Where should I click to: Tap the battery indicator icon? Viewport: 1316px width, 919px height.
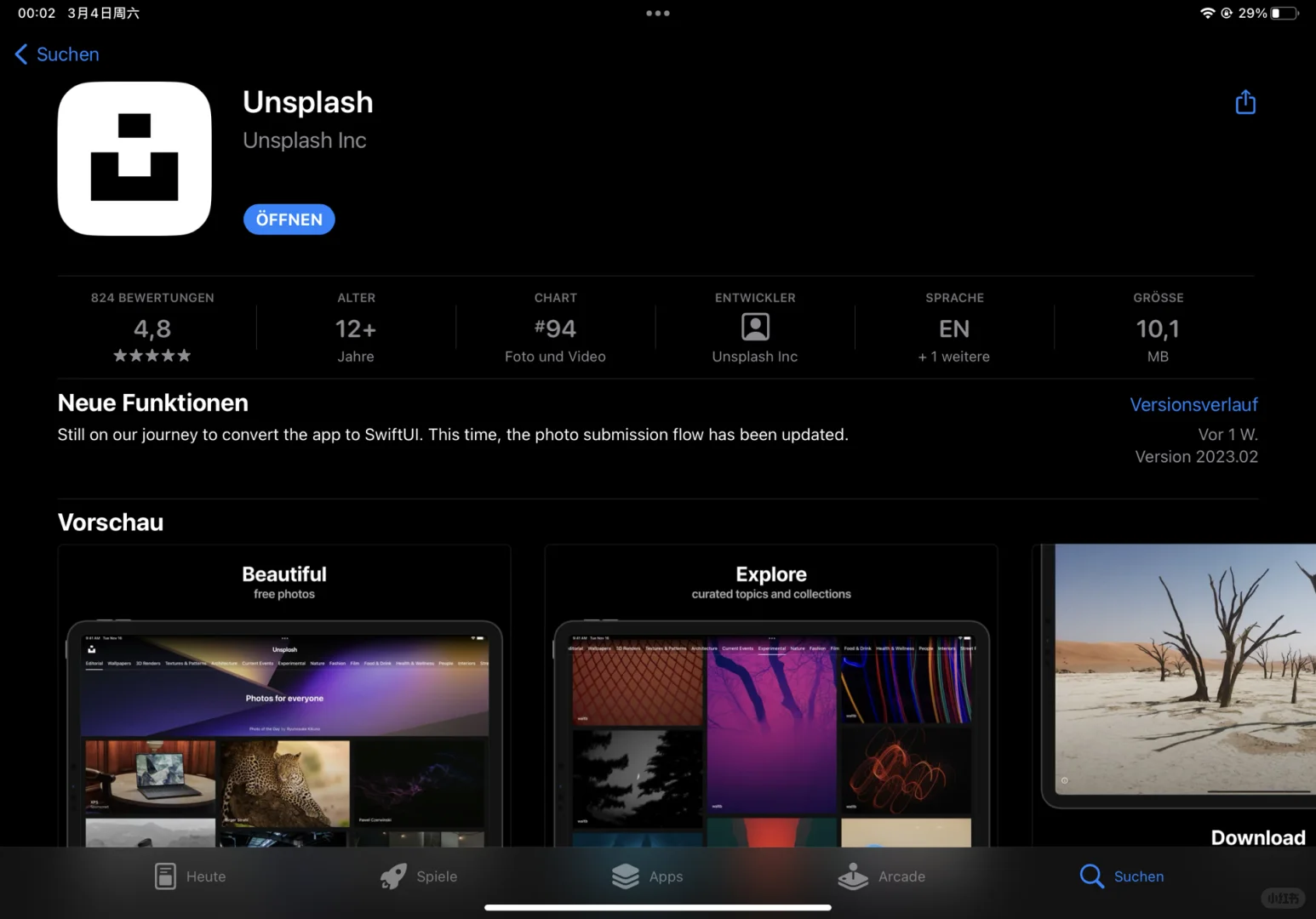(1285, 13)
